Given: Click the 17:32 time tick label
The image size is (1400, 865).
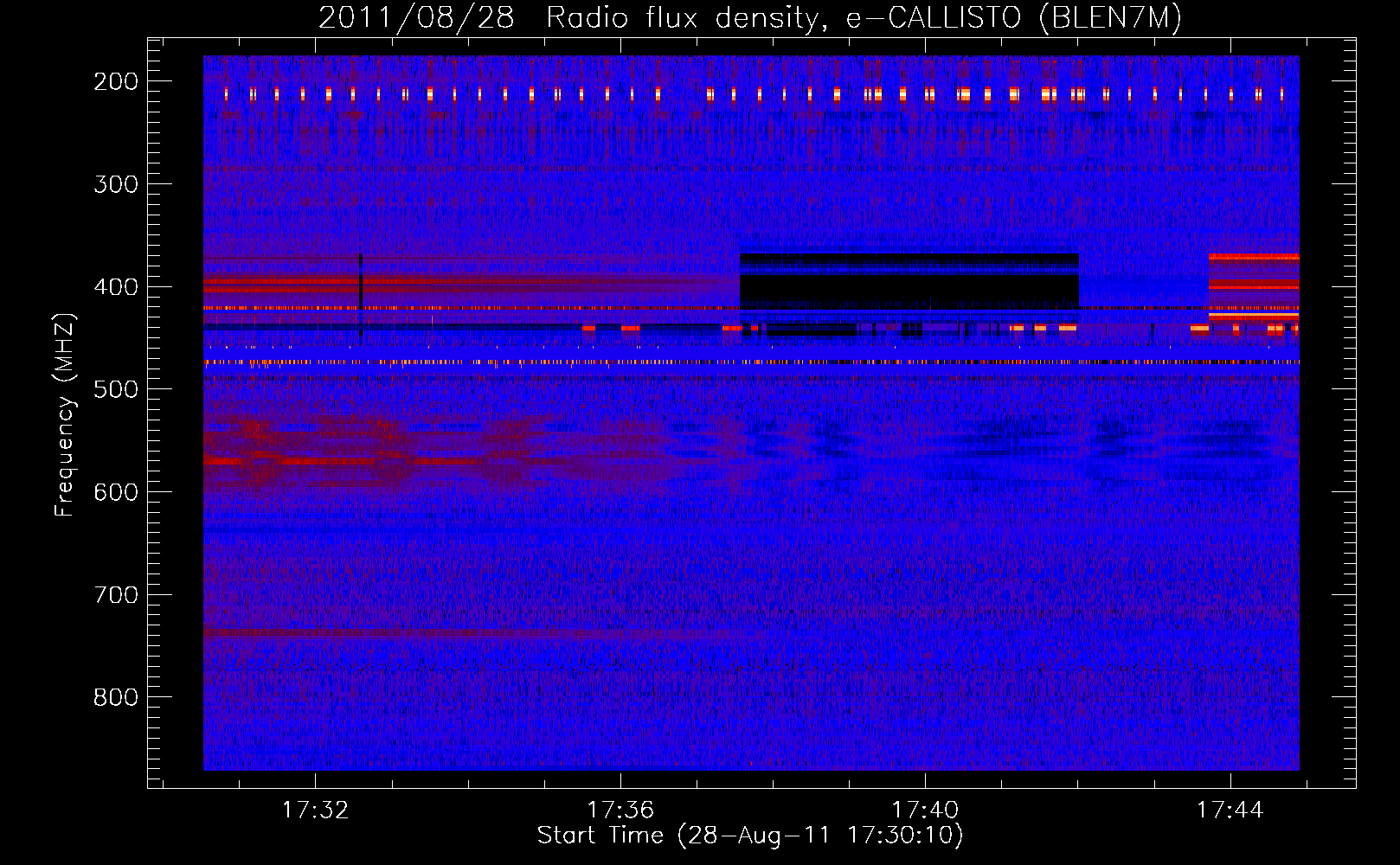Looking at the screenshot, I should point(315,811).
